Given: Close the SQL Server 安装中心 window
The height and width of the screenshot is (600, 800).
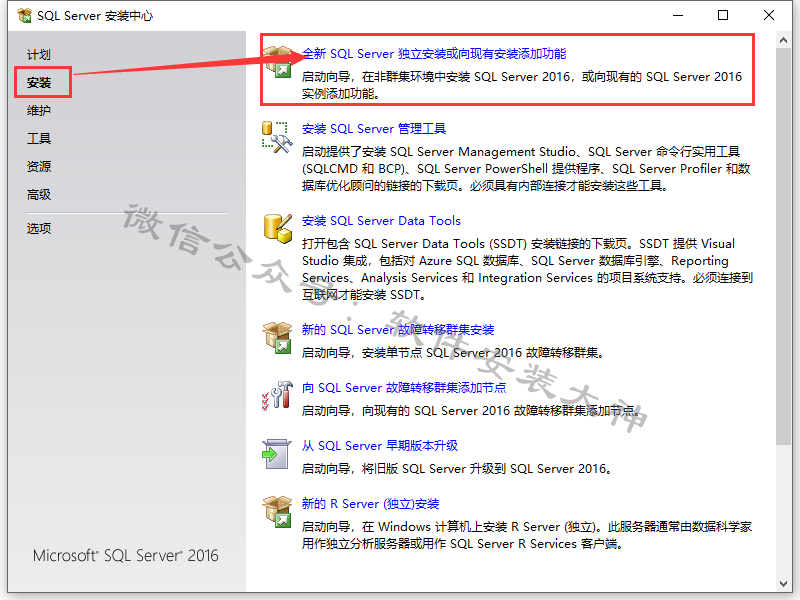Looking at the screenshot, I should (x=769, y=16).
